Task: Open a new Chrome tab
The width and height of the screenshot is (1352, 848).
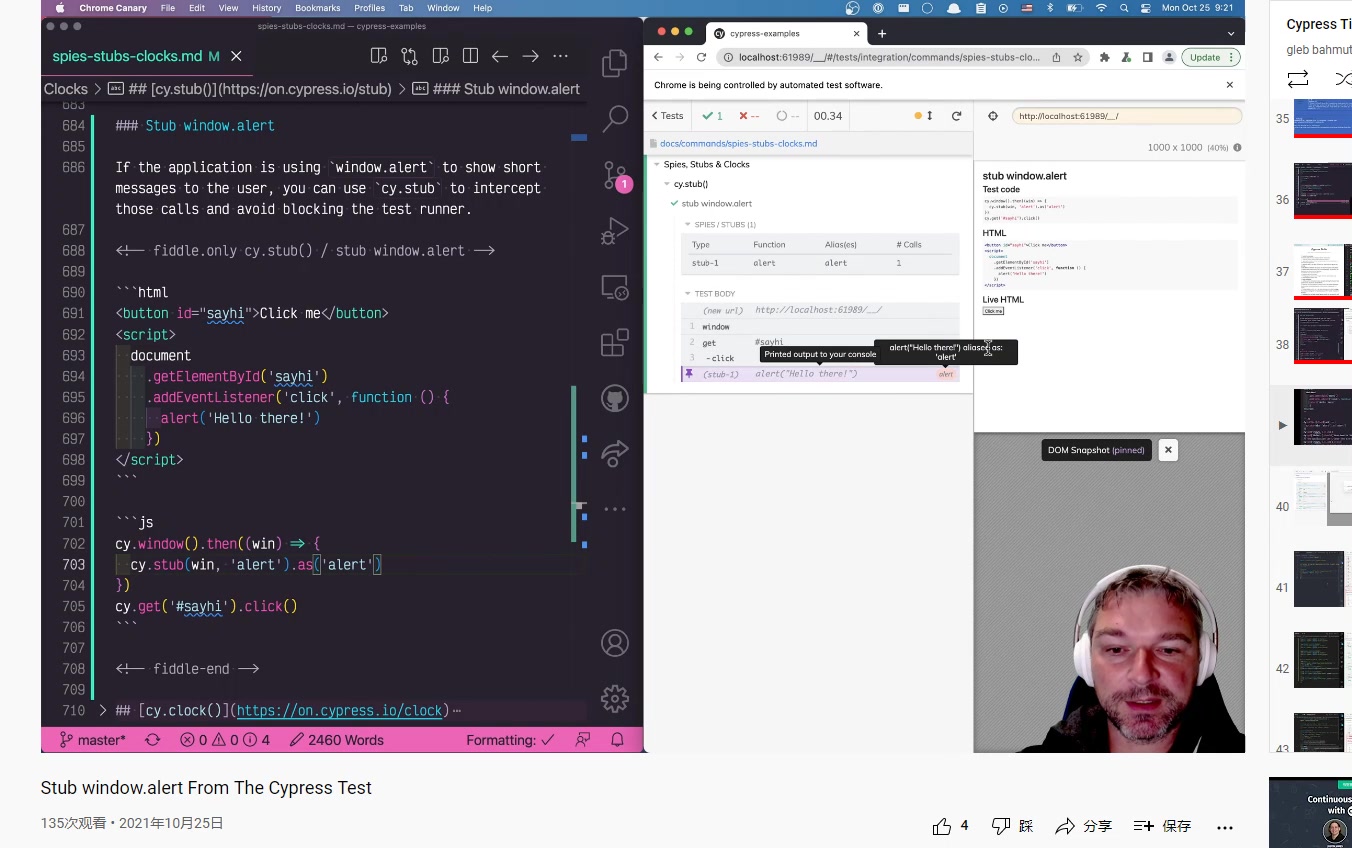Action: pos(882,33)
